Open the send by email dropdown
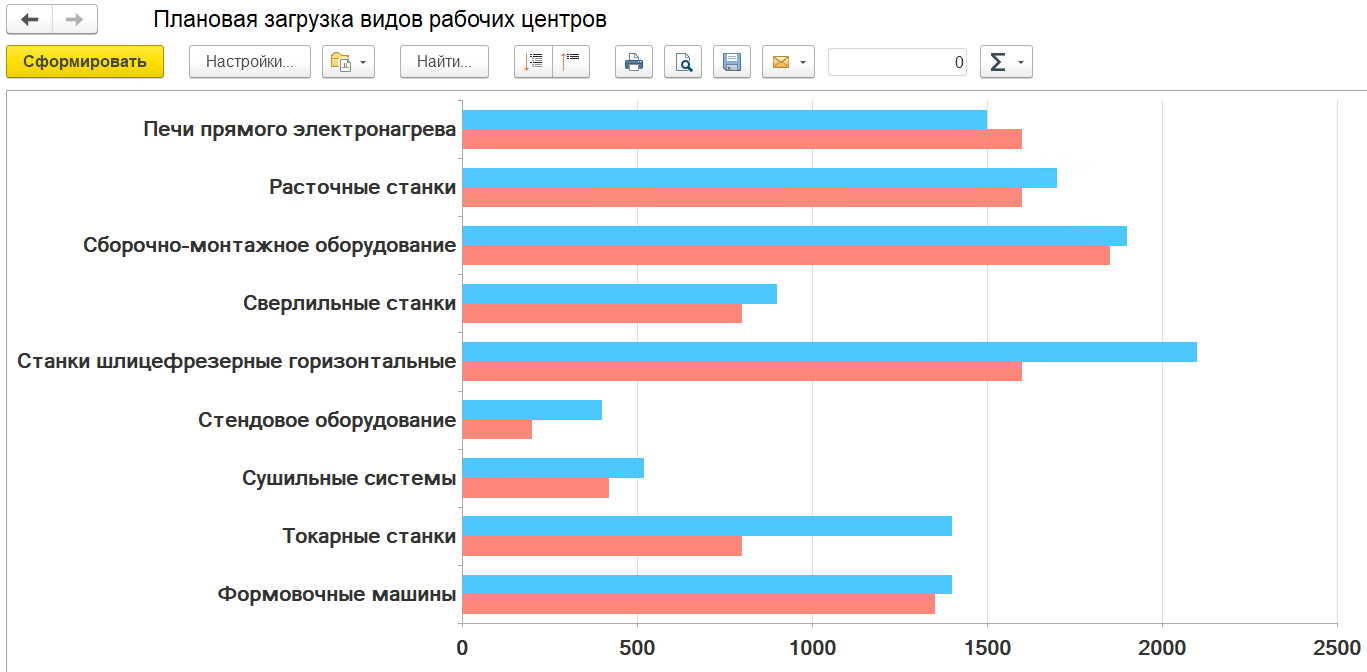 (x=788, y=62)
